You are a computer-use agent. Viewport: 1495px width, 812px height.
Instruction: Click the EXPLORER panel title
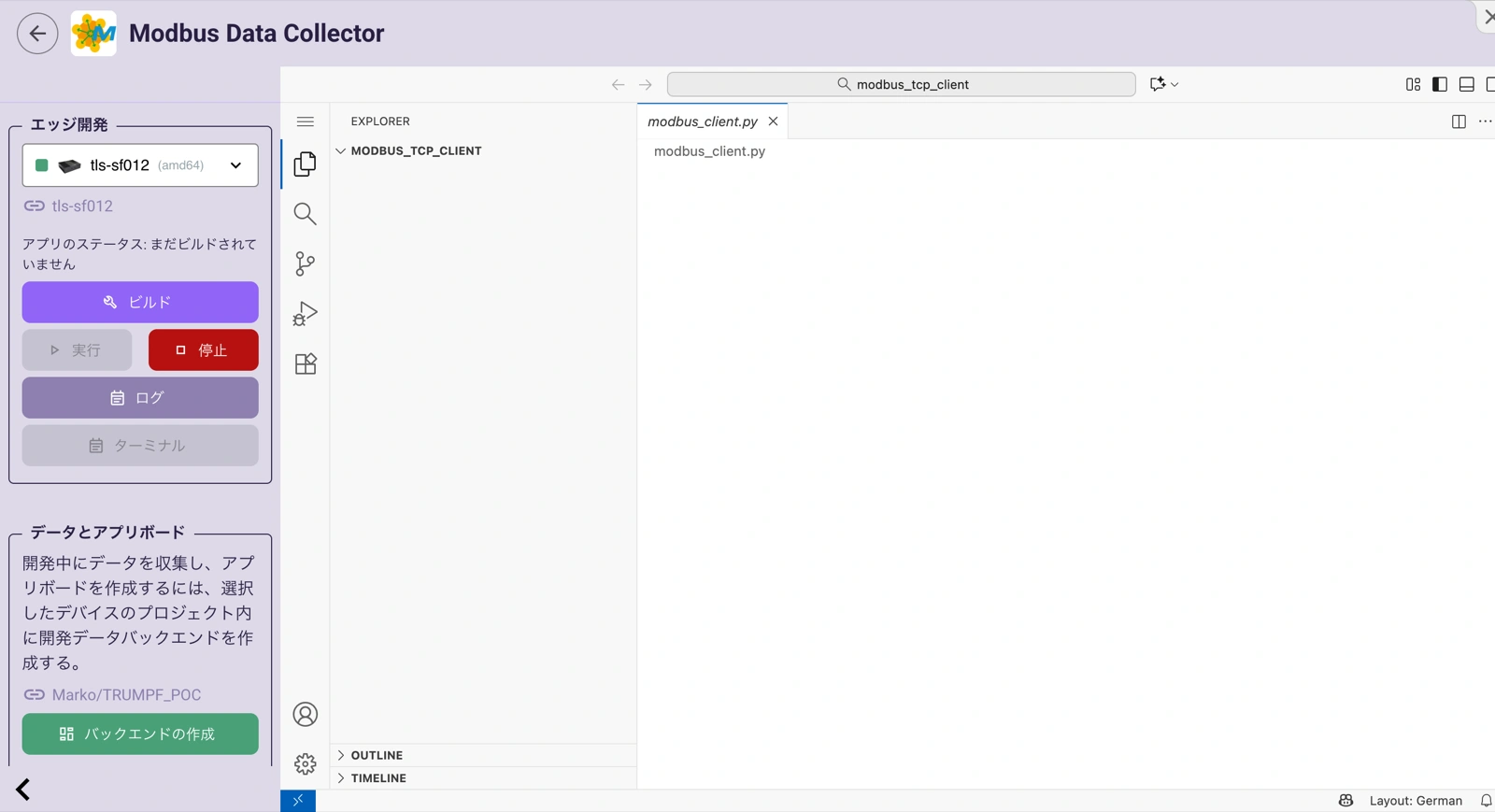click(x=380, y=121)
